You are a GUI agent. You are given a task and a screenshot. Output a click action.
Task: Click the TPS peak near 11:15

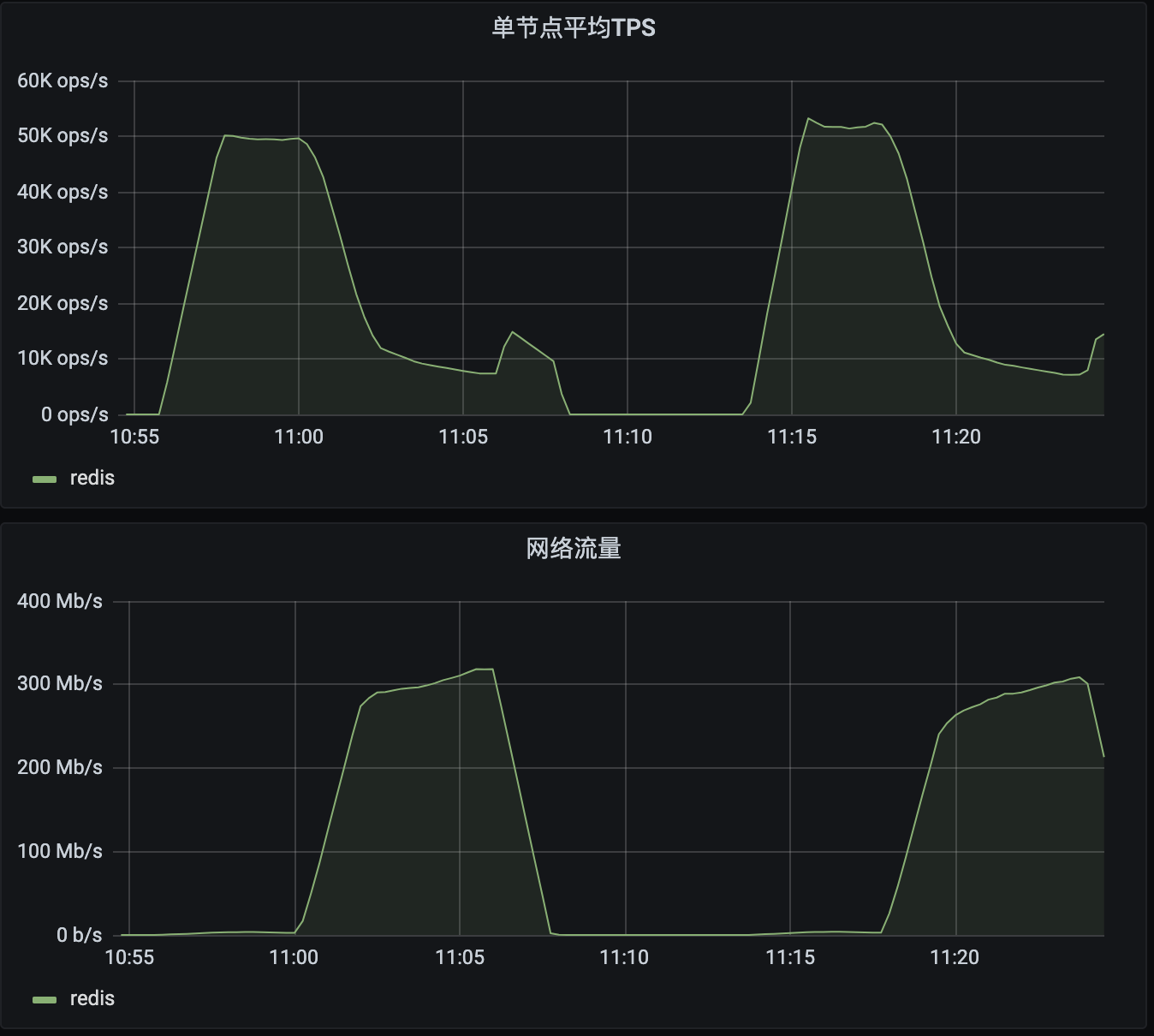pyautogui.click(x=808, y=119)
